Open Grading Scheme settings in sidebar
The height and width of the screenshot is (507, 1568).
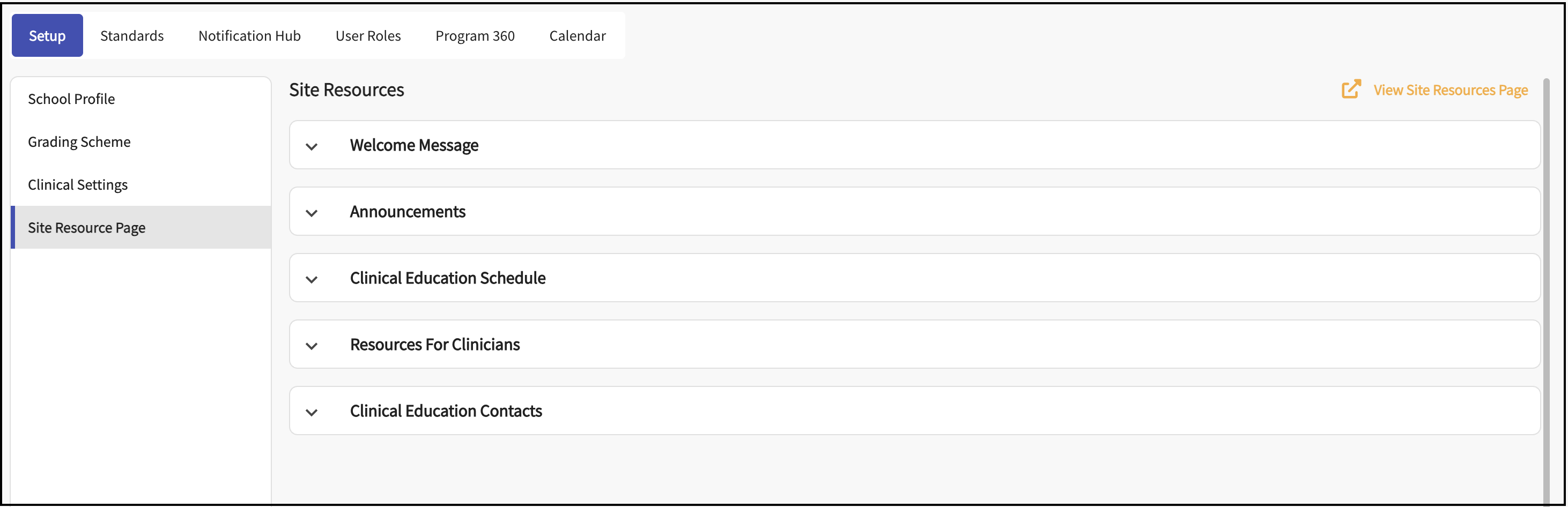[x=79, y=142]
